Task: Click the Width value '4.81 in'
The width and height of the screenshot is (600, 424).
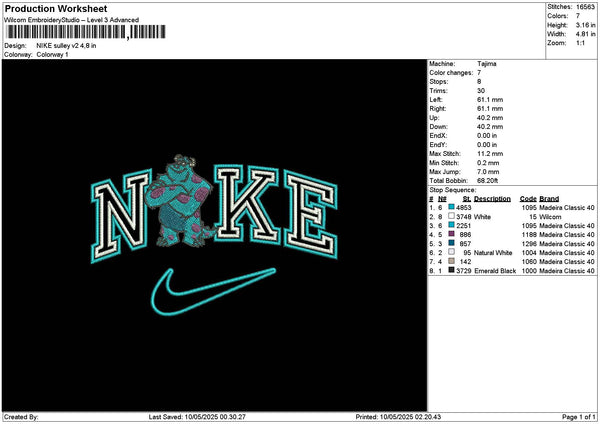Action: (585, 34)
